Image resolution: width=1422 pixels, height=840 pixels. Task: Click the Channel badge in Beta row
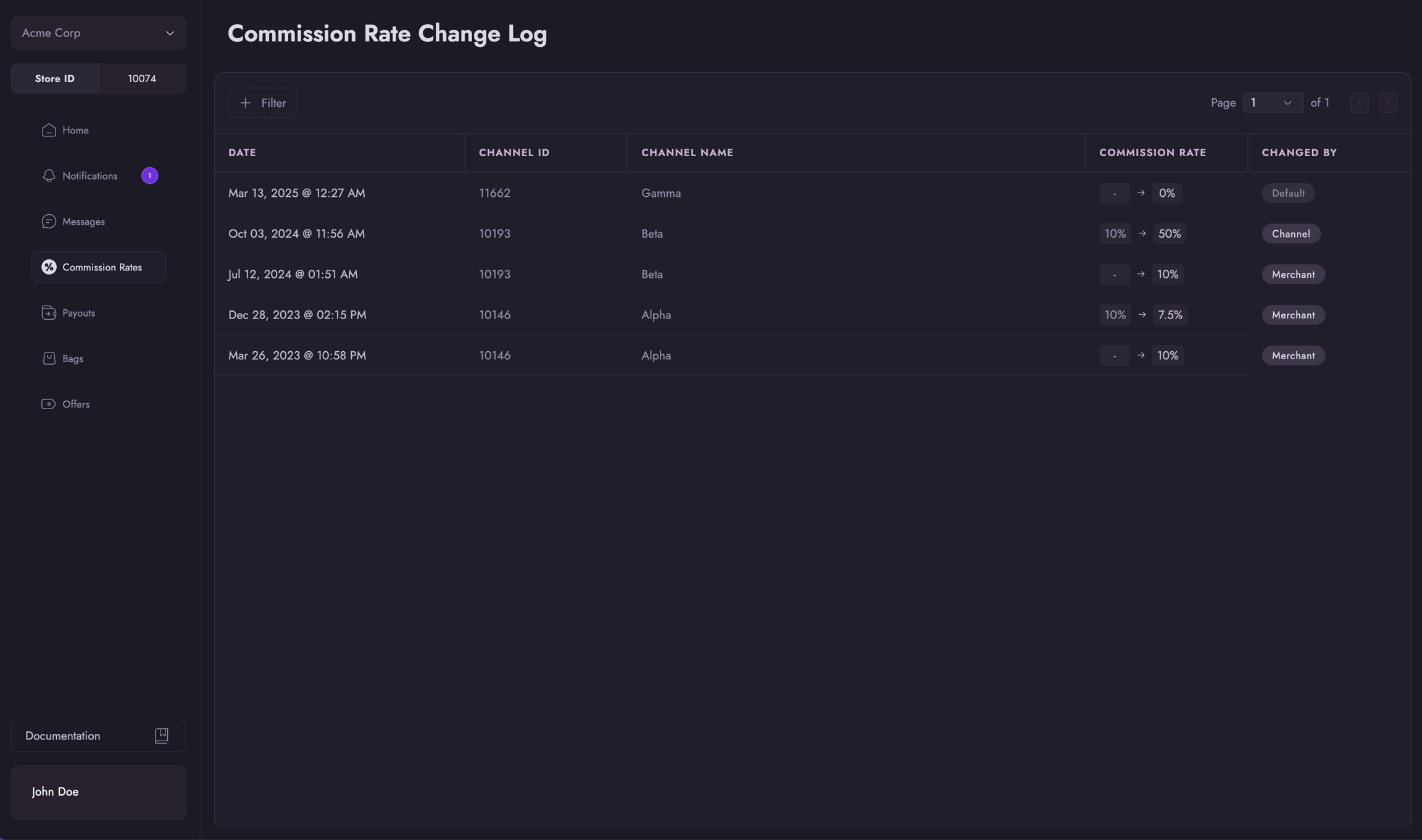1291,234
